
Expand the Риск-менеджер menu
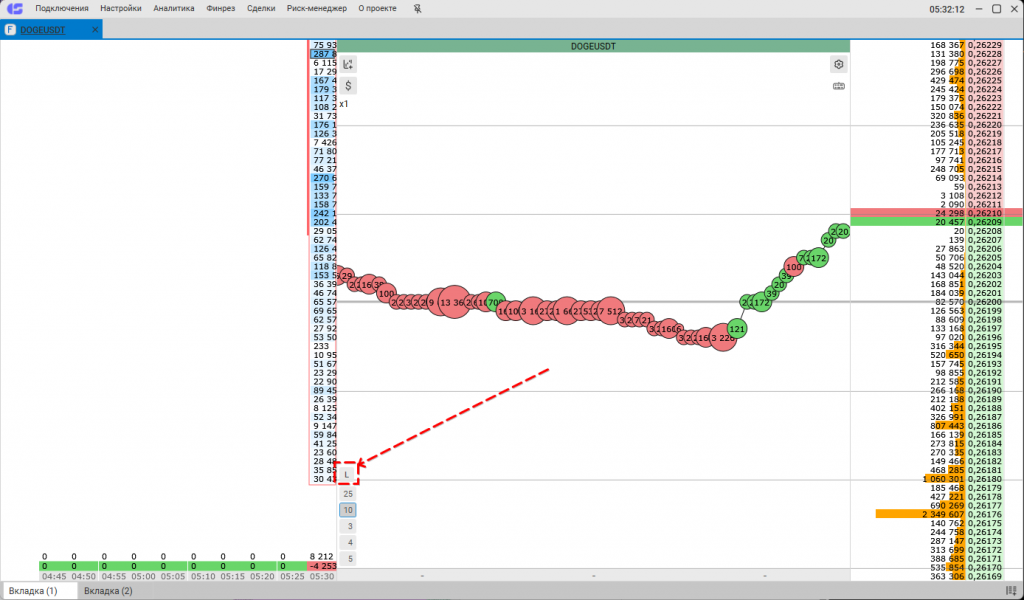(316, 9)
